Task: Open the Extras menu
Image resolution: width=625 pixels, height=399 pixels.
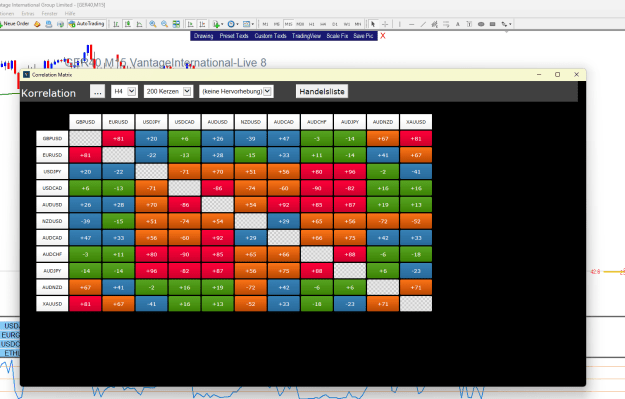Action: [x=28, y=14]
